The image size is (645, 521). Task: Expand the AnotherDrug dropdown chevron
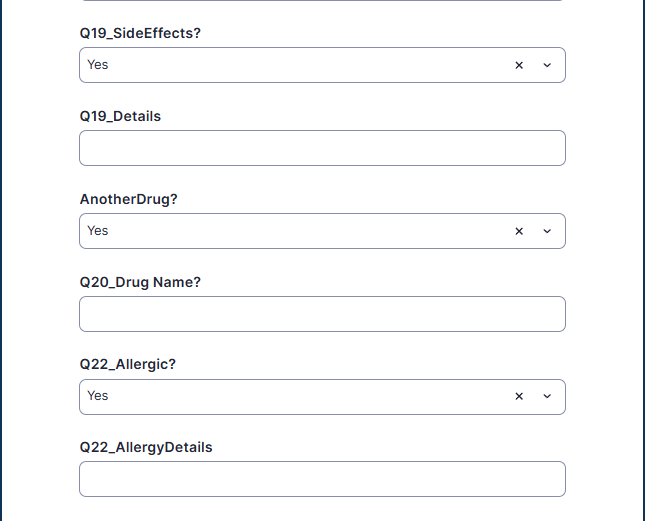547,231
